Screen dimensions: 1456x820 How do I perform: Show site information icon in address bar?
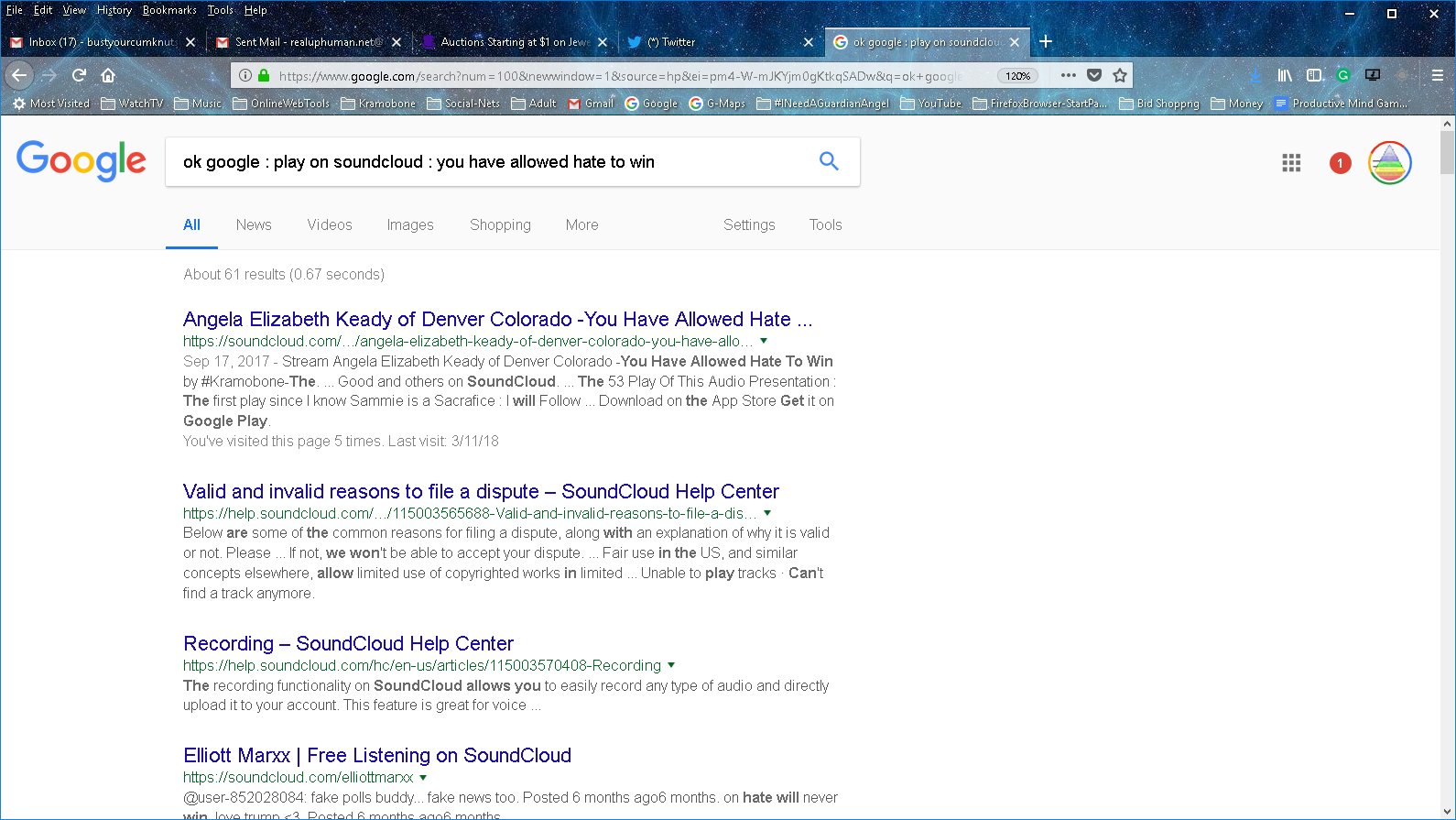click(244, 76)
